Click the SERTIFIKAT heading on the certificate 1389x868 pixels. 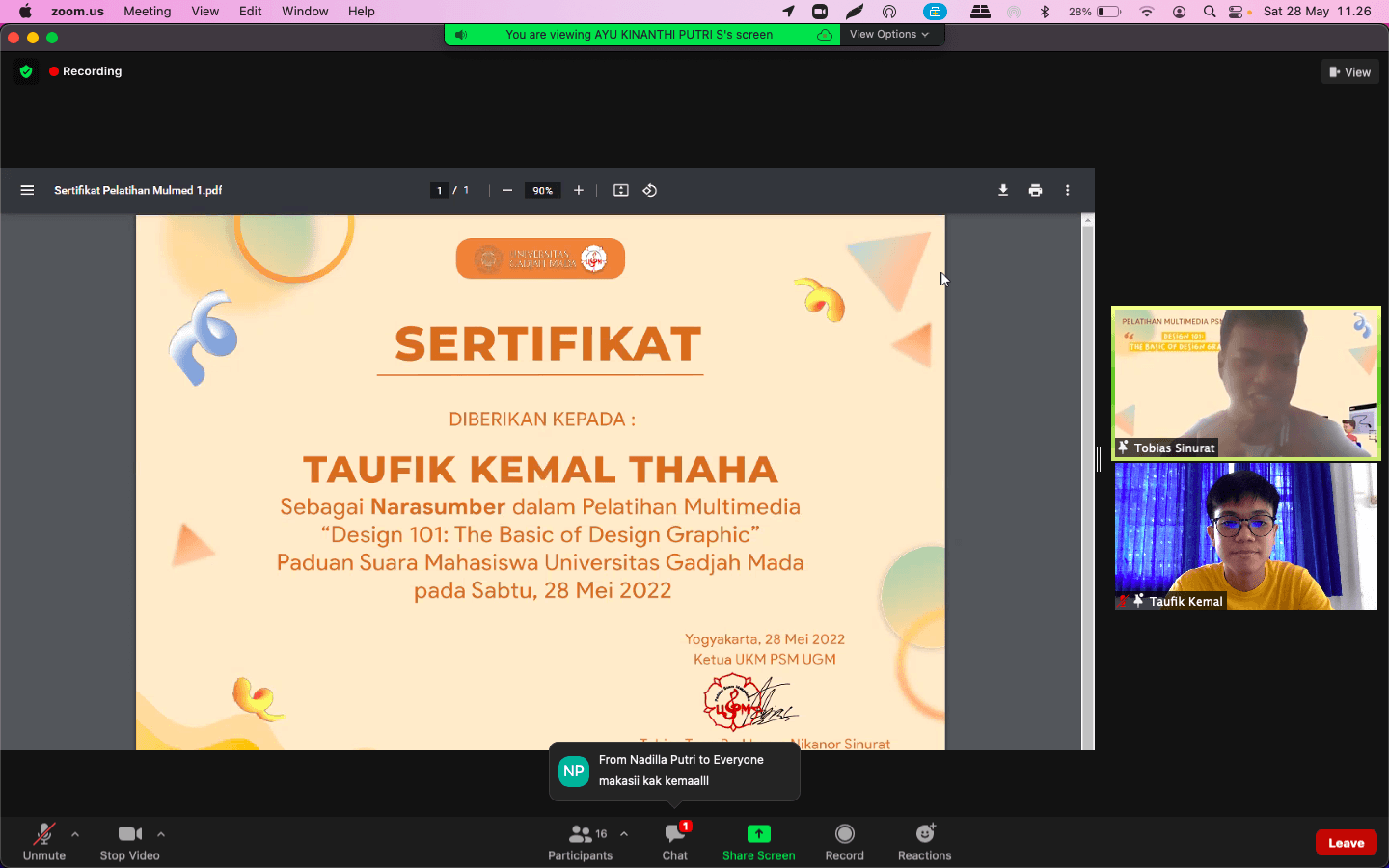(x=548, y=344)
